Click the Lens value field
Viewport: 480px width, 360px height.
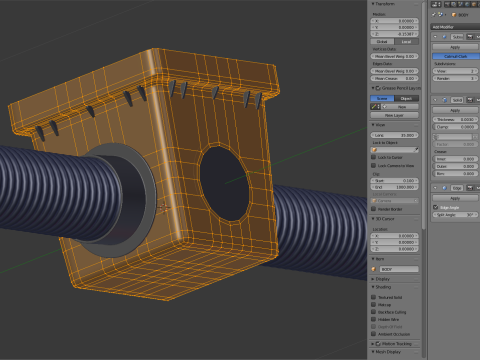395,135
